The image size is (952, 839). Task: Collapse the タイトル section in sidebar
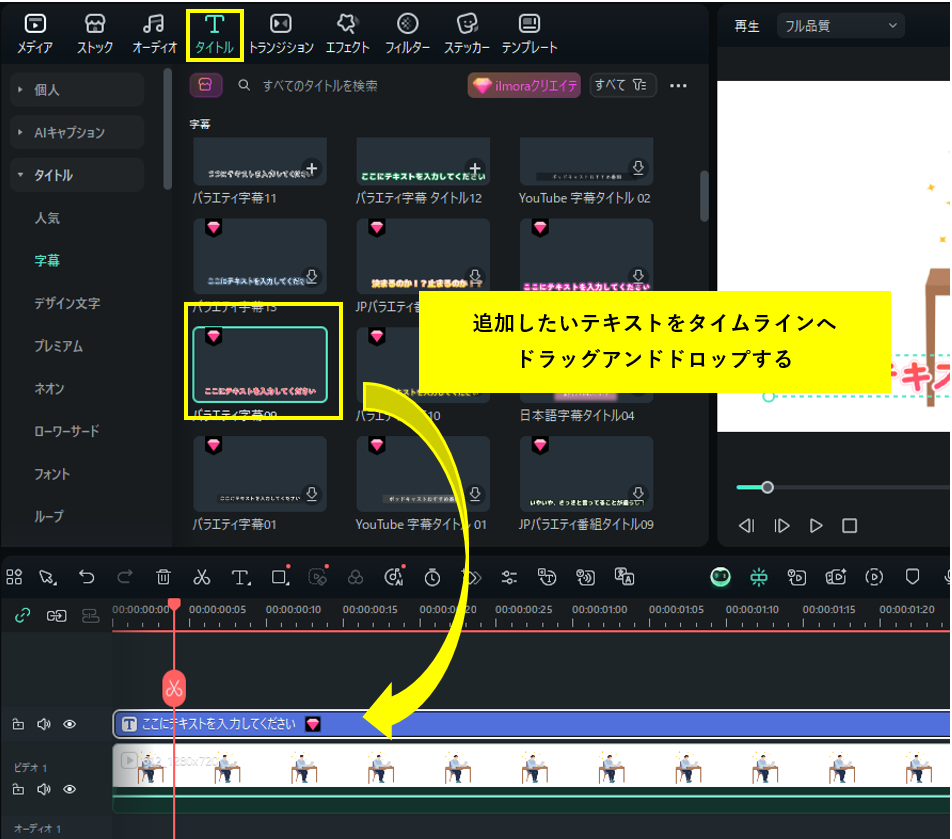(20, 174)
